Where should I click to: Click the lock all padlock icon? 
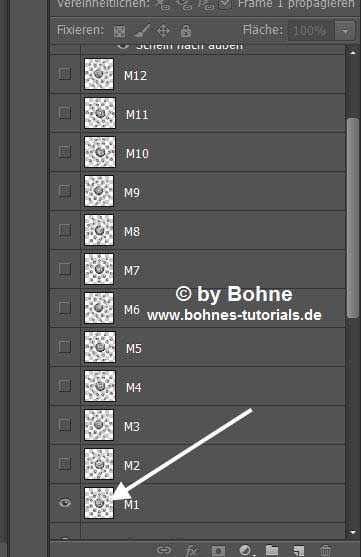coord(186,31)
